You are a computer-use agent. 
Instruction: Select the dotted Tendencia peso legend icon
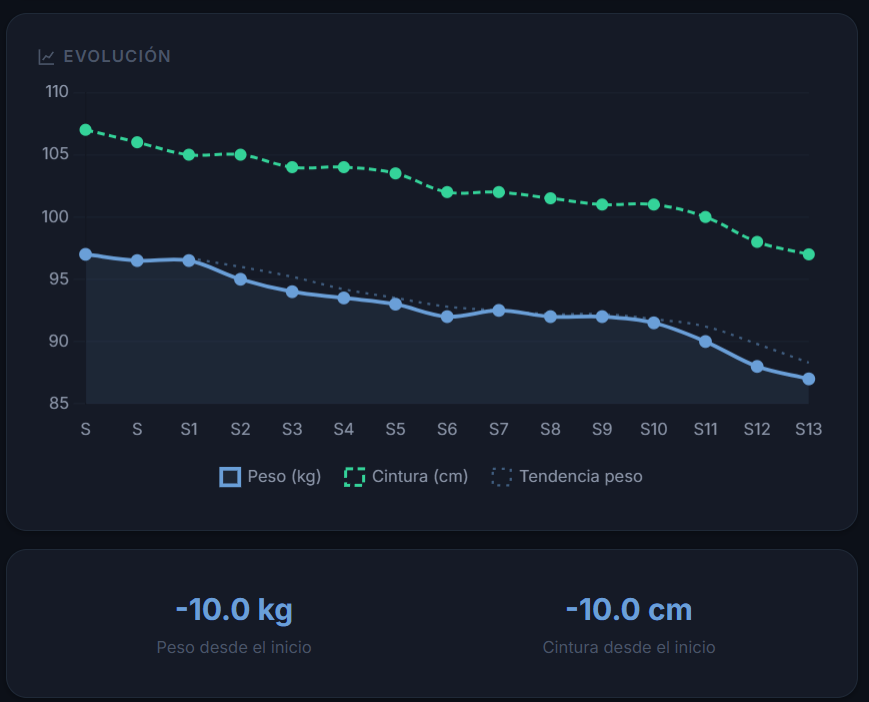click(x=500, y=476)
